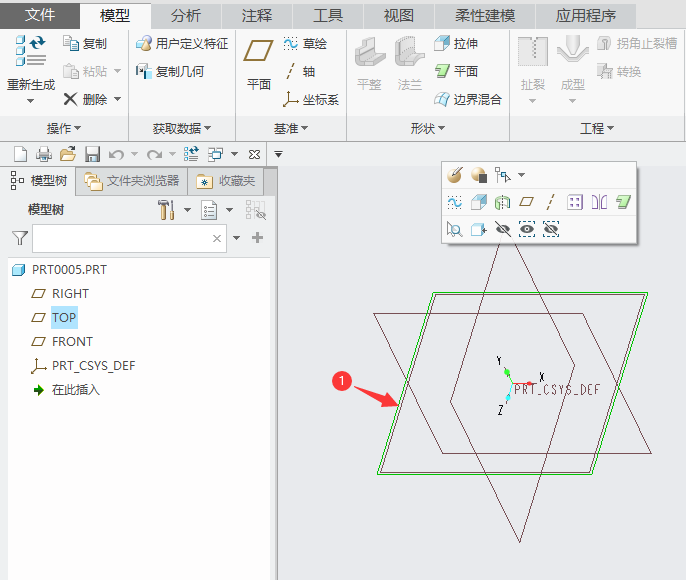The image size is (686, 580).
Task: Click the plus button beside the tree filter
Action: [x=257, y=238]
